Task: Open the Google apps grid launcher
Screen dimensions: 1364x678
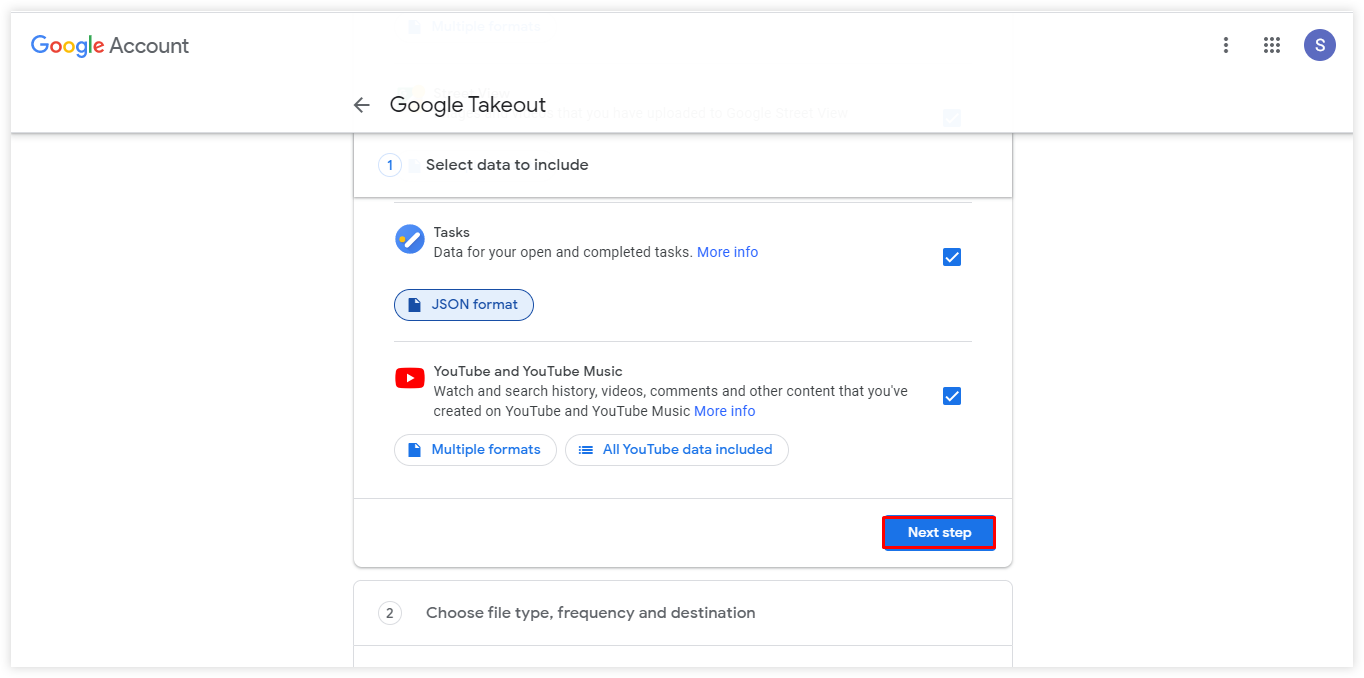Action: (x=1271, y=45)
